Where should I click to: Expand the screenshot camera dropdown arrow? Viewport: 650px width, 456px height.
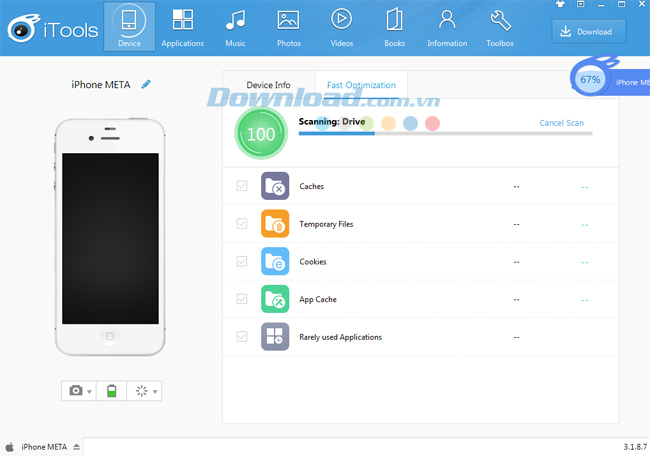pyautogui.click(x=89, y=391)
